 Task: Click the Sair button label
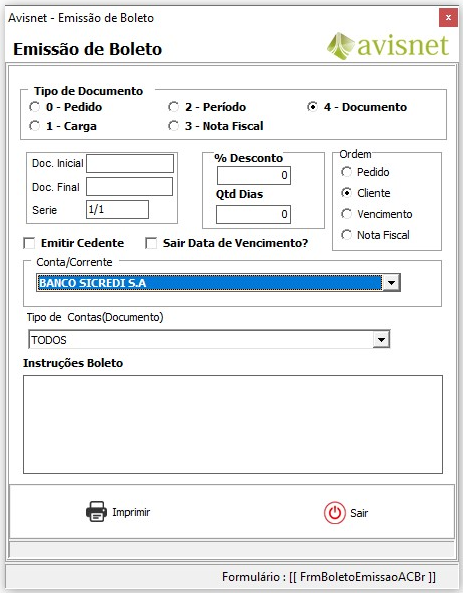359,513
